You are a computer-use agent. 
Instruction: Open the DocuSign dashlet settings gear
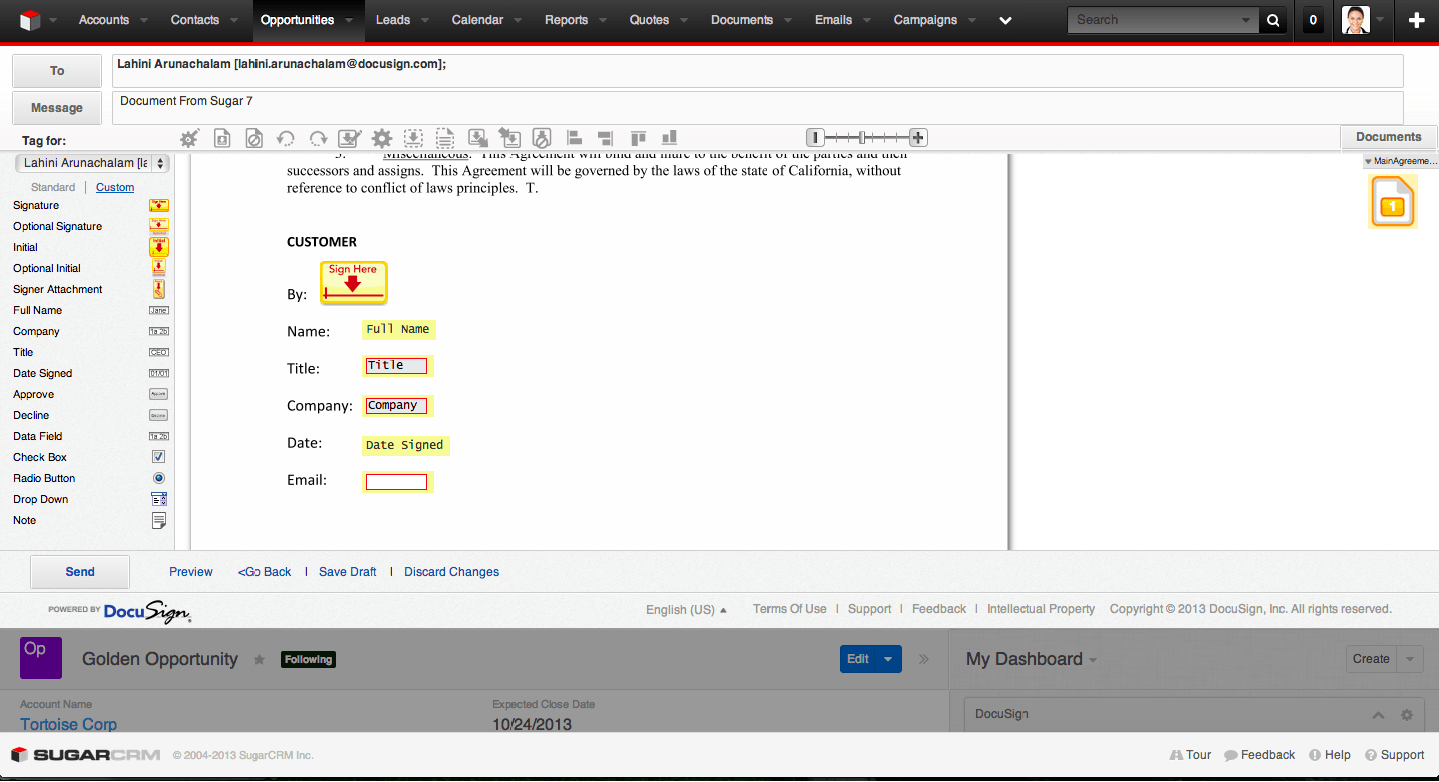(1407, 715)
